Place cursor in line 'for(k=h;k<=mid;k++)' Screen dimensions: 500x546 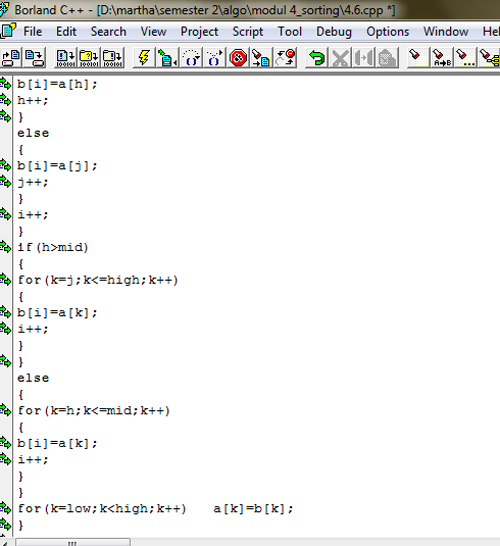point(94,411)
